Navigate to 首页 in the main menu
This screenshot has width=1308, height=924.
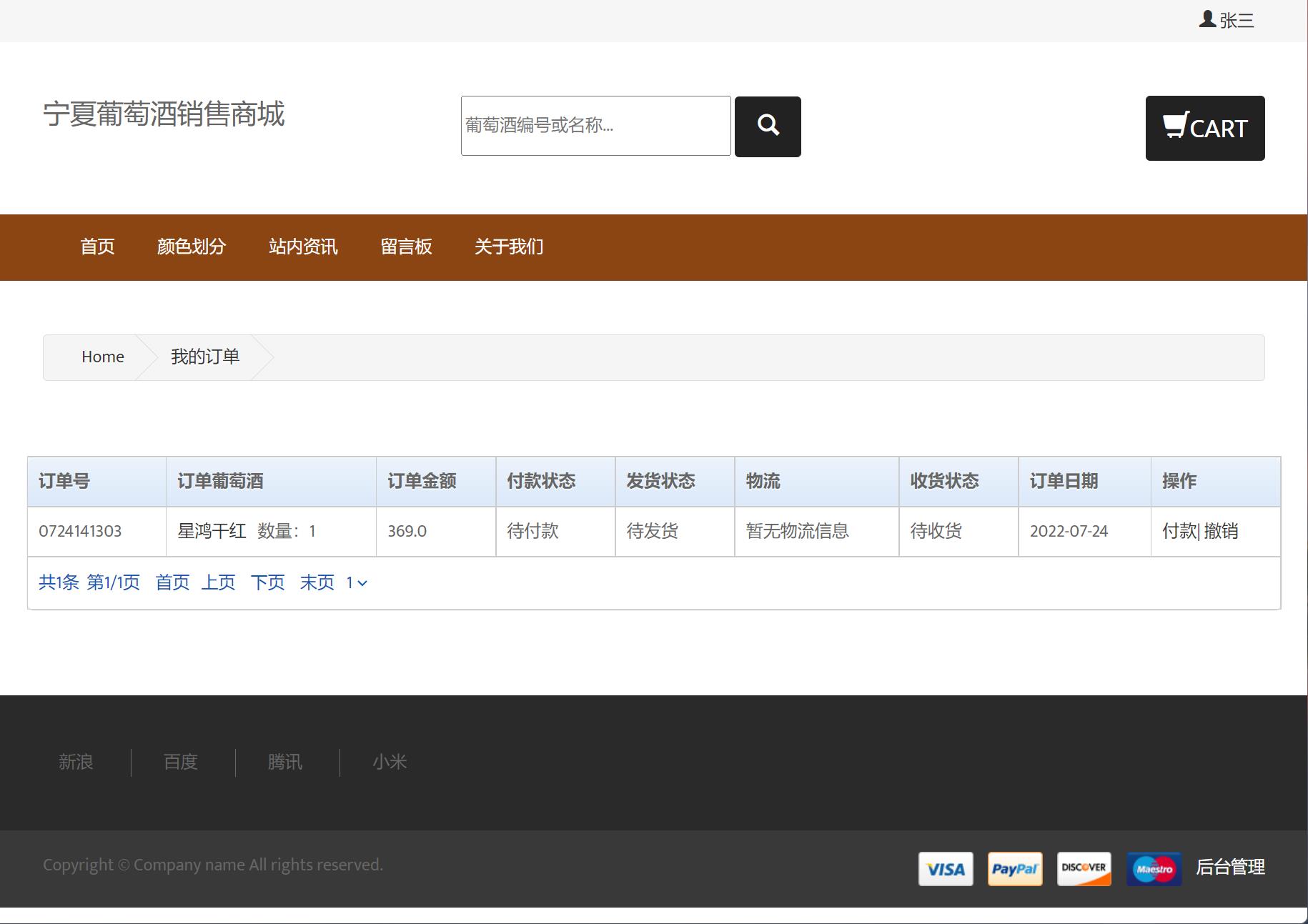98,247
